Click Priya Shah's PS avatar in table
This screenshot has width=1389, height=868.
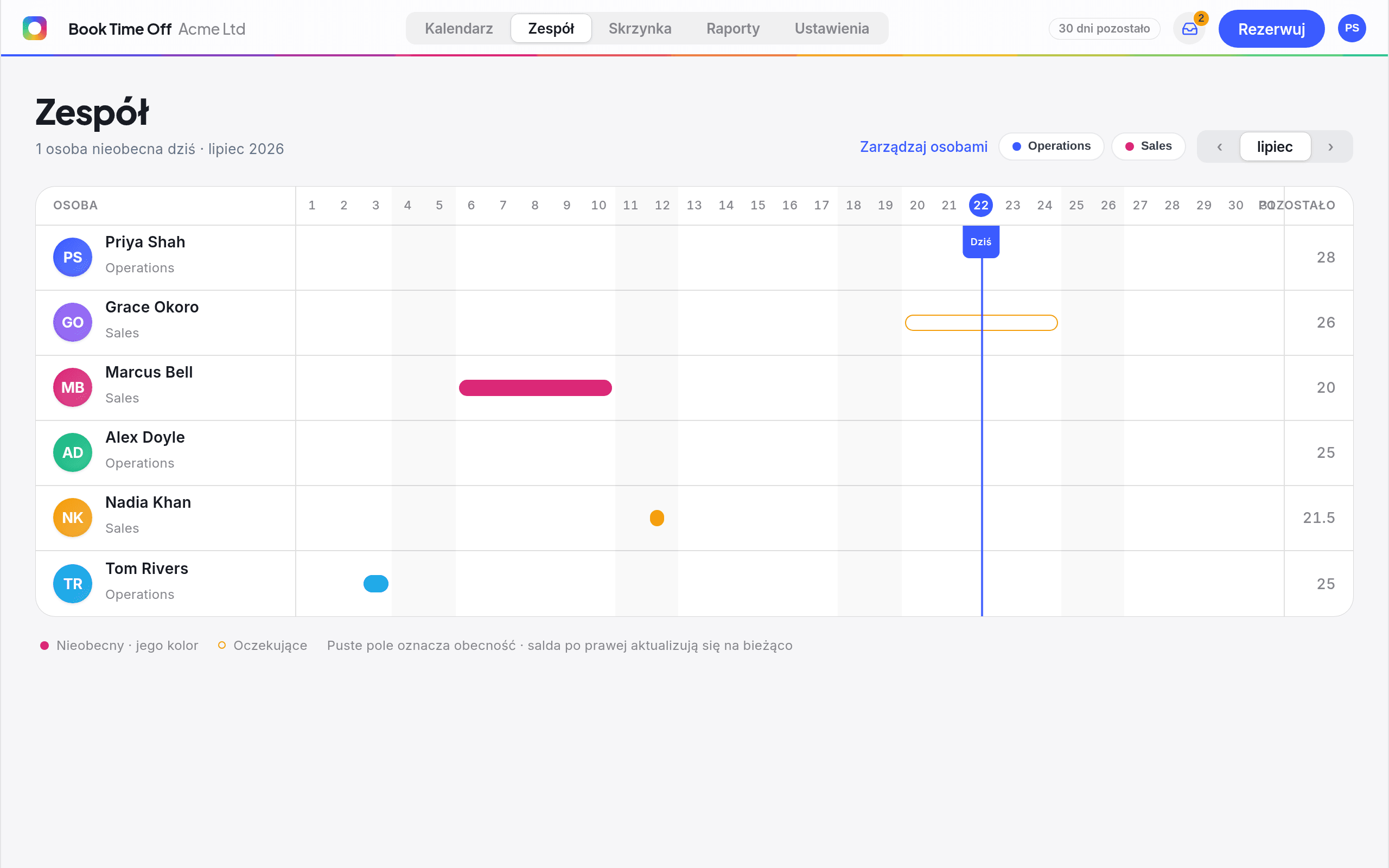tap(73, 257)
